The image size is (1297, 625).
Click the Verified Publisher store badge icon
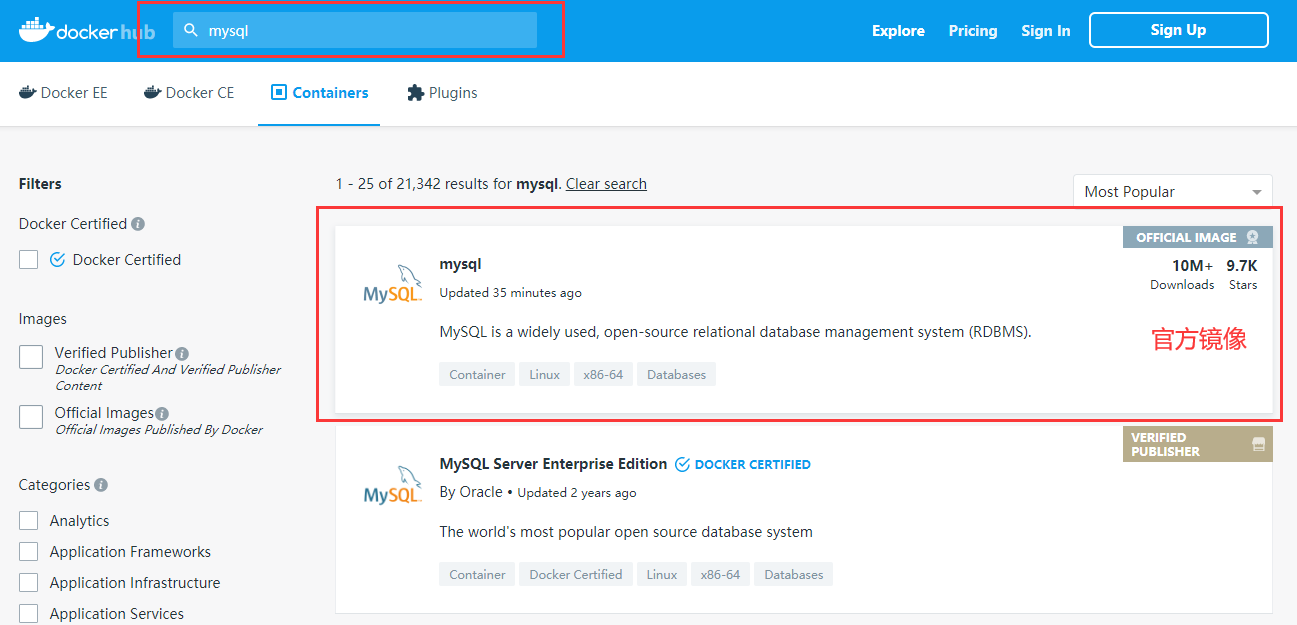[1259, 444]
